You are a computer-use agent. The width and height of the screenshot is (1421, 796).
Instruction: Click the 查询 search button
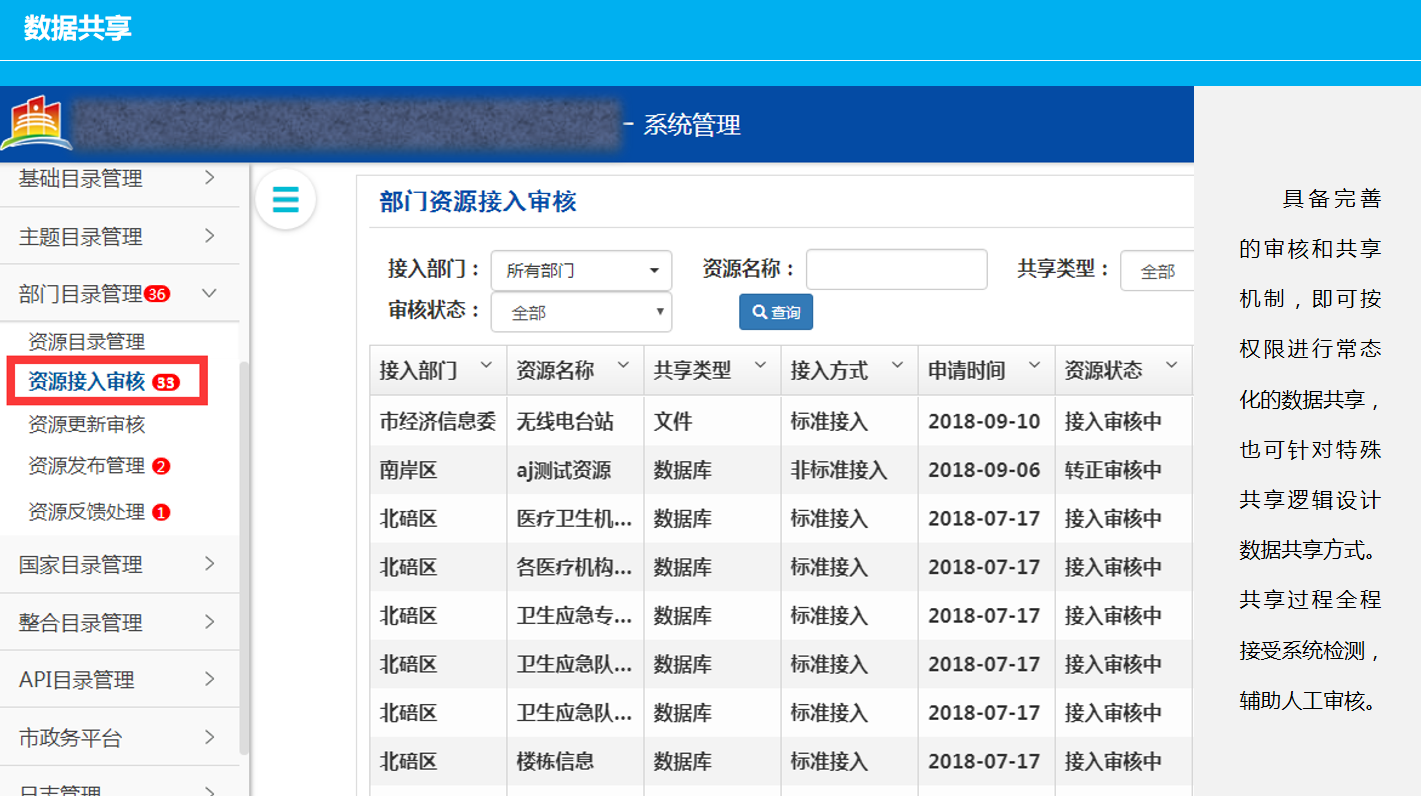tap(776, 313)
